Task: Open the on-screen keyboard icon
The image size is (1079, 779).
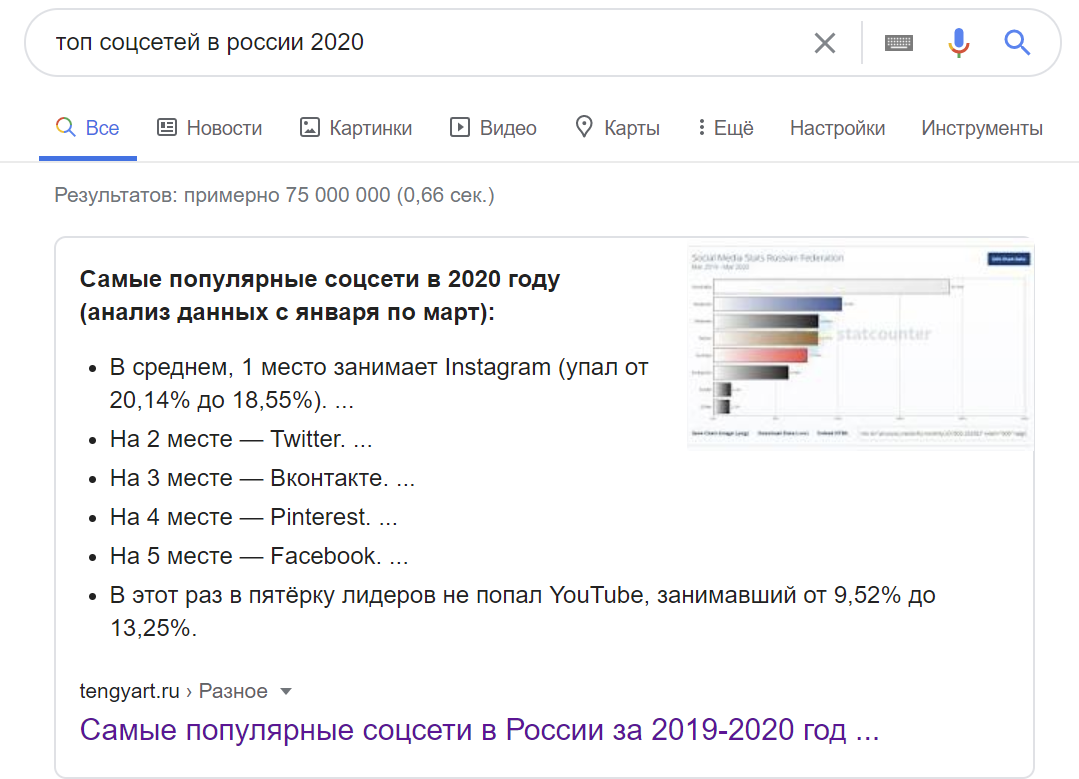Action: 899,43
